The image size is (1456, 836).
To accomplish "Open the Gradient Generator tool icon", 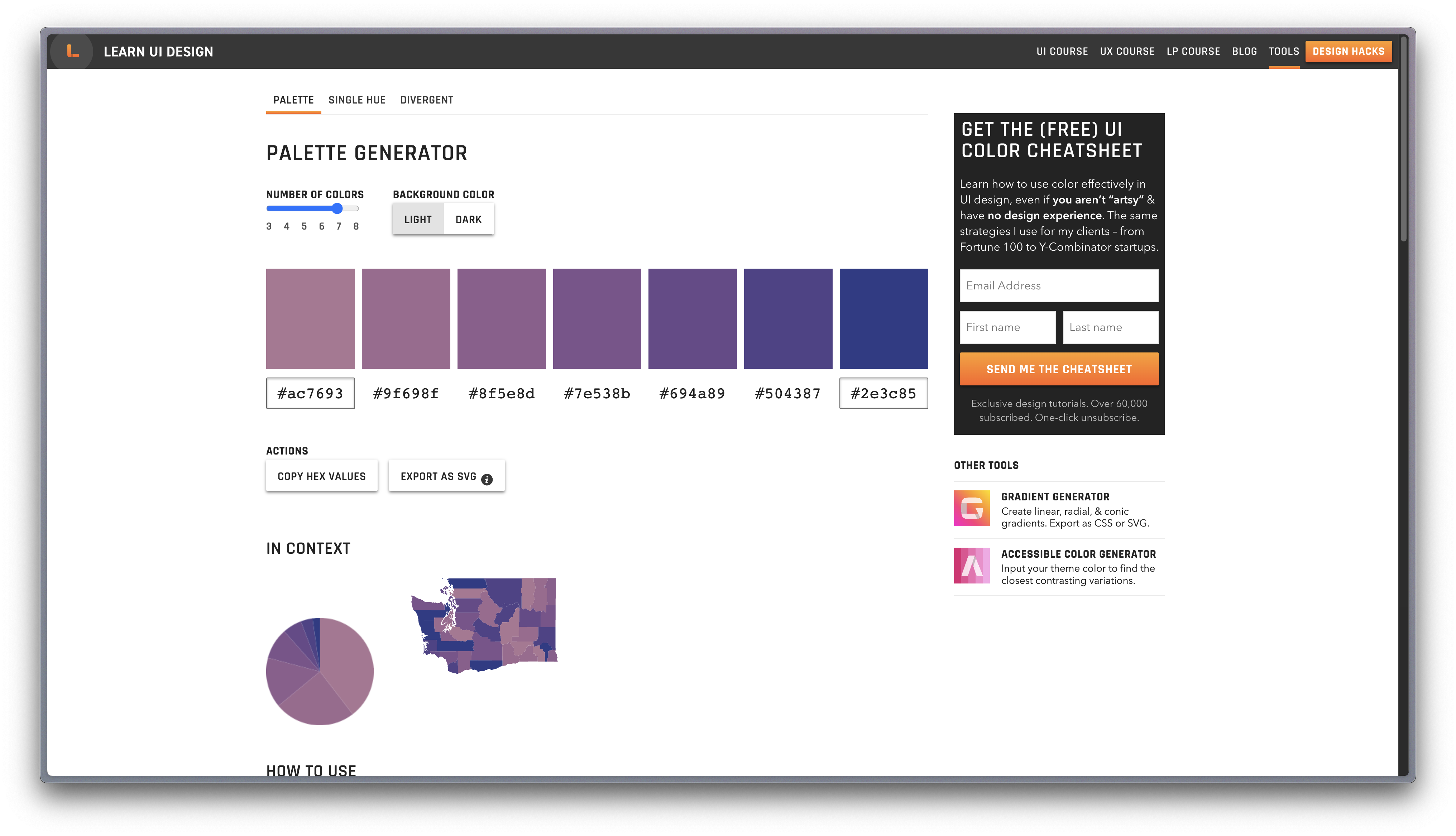I will pyautogui.click(x=971, y=508).
